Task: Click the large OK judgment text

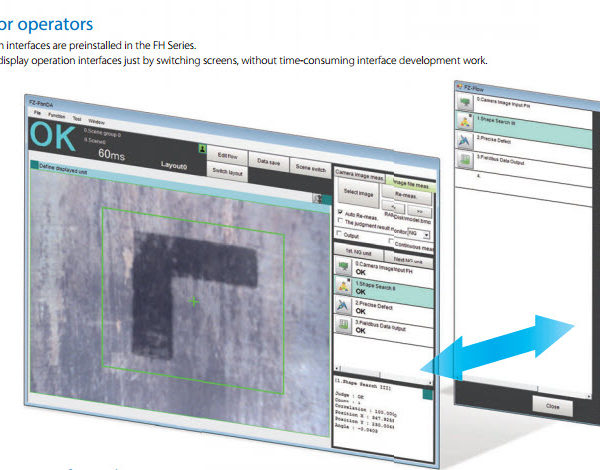Action: coord(53,136)
